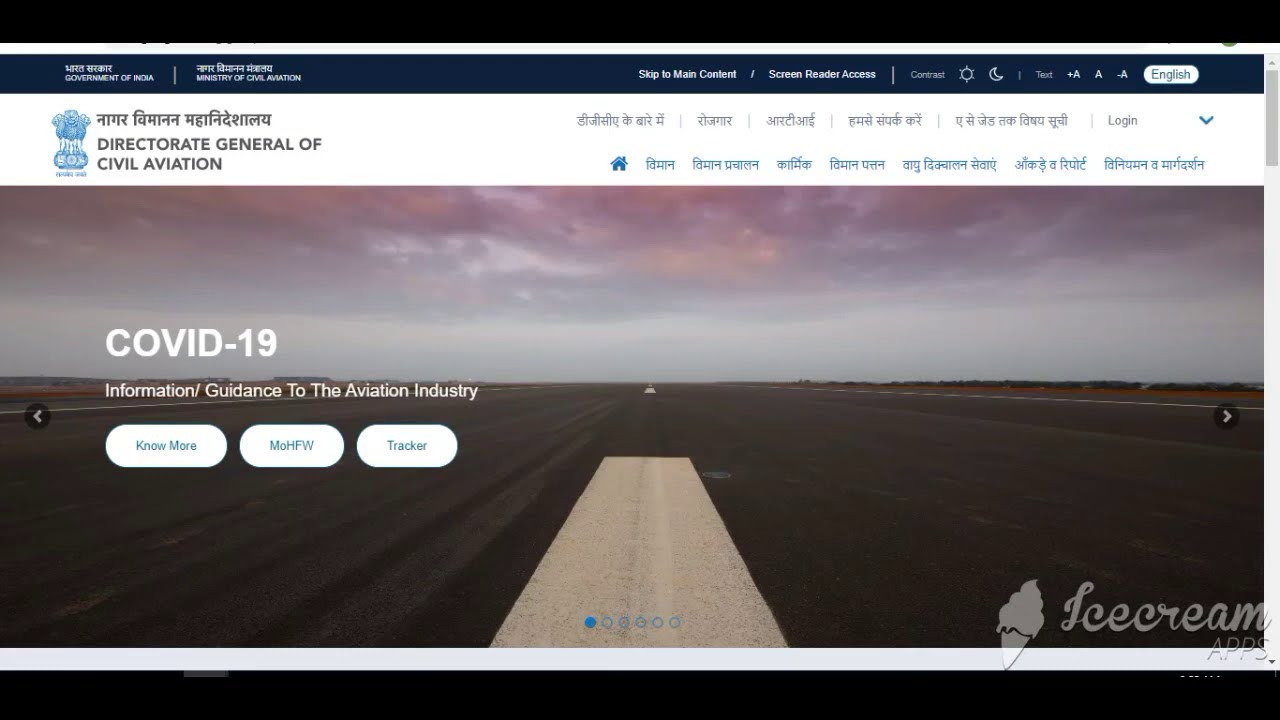The image size is (1280, 720).
Task: Click the national emblem logo
Action: (71, 143)
